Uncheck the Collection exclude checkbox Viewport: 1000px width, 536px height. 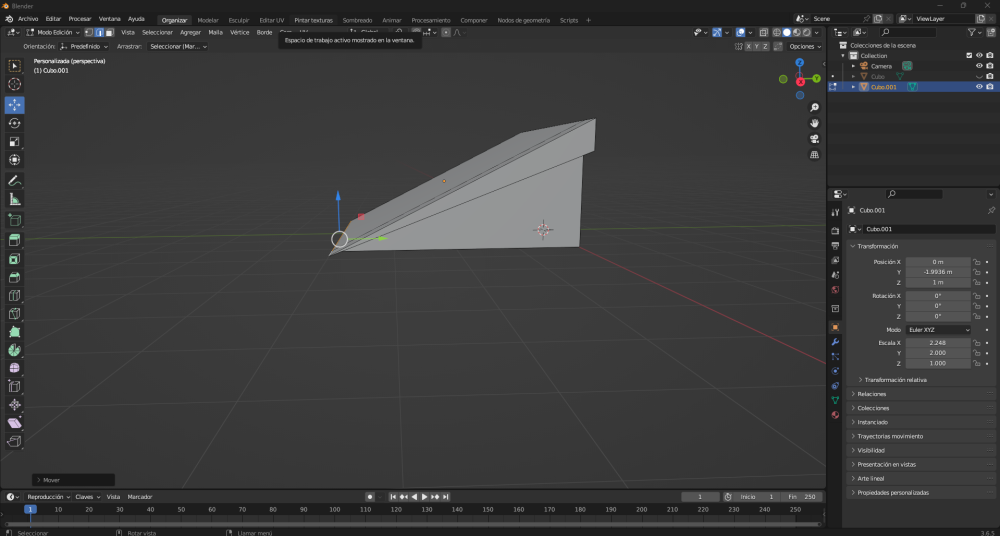pos(968,56)
